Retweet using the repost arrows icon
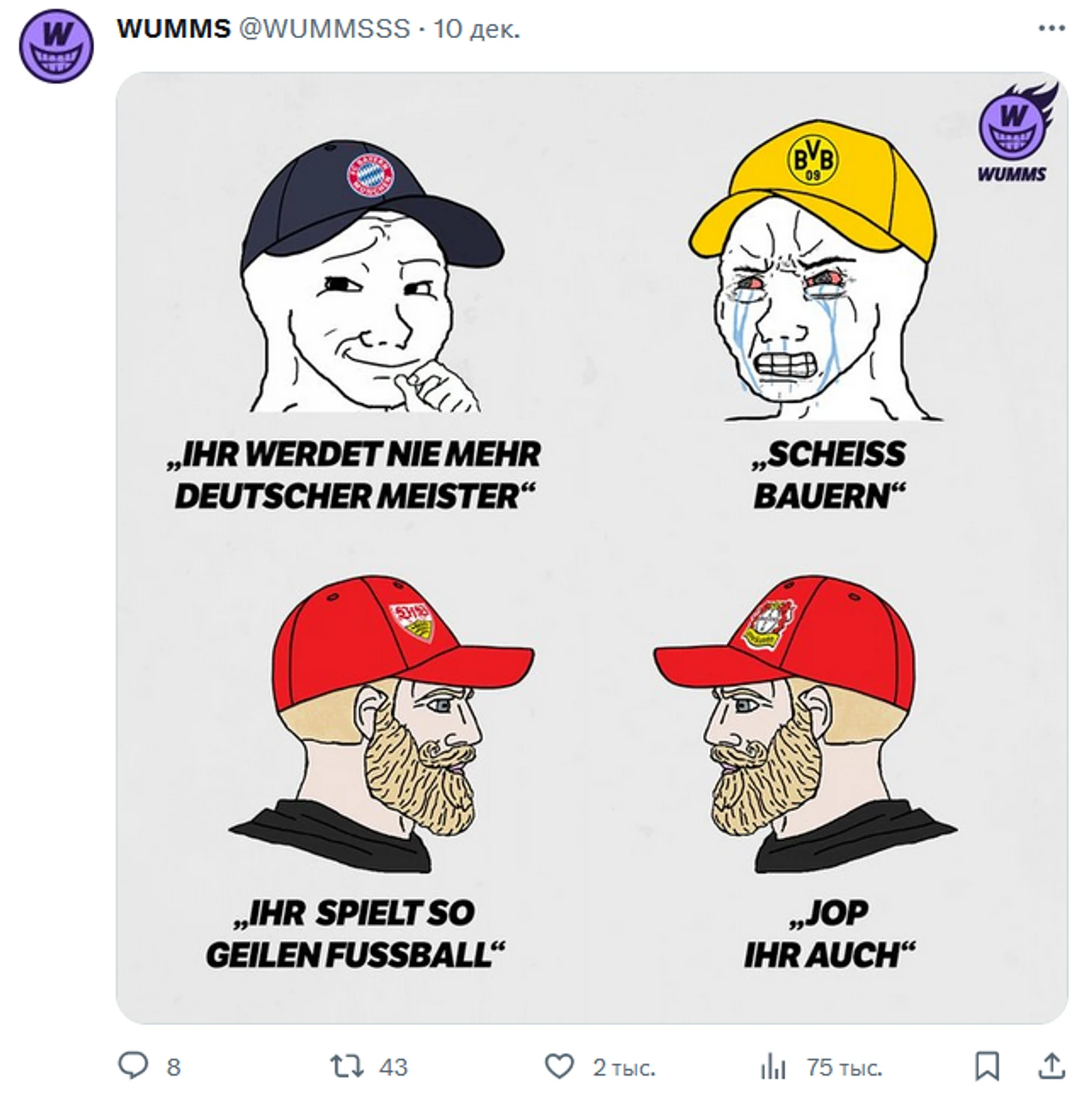Image resolution: width=1092 pixels, height=1096 pixels. click(347, 1066)
